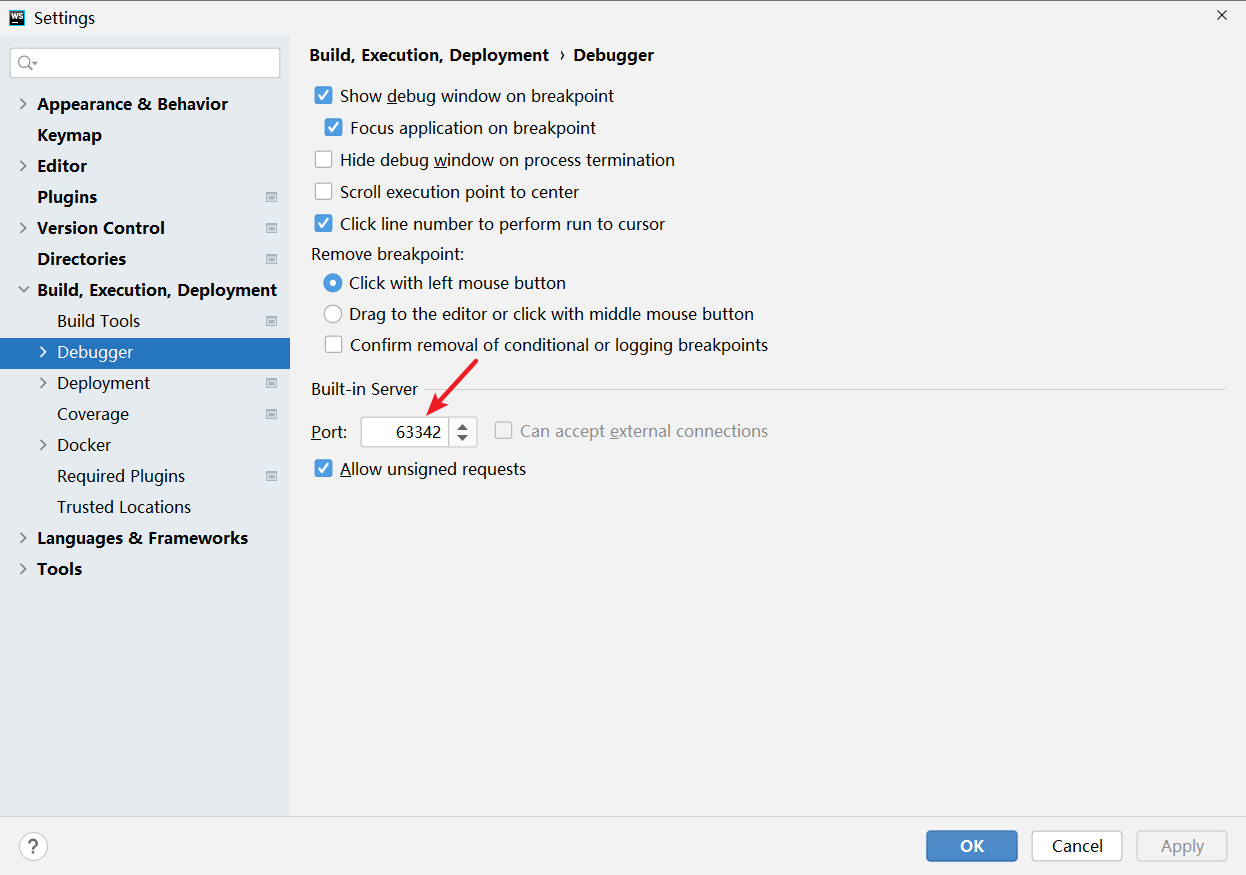1246x875 pixels.
Task: Click the icon next to Build Tools
Action: point(271,321)
